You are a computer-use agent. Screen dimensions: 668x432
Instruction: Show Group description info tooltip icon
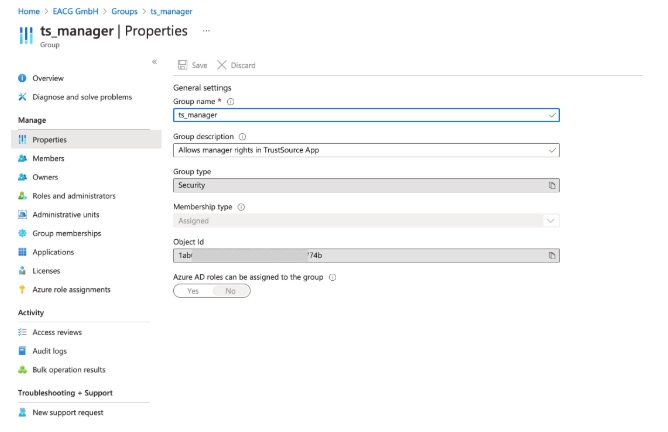242,137
